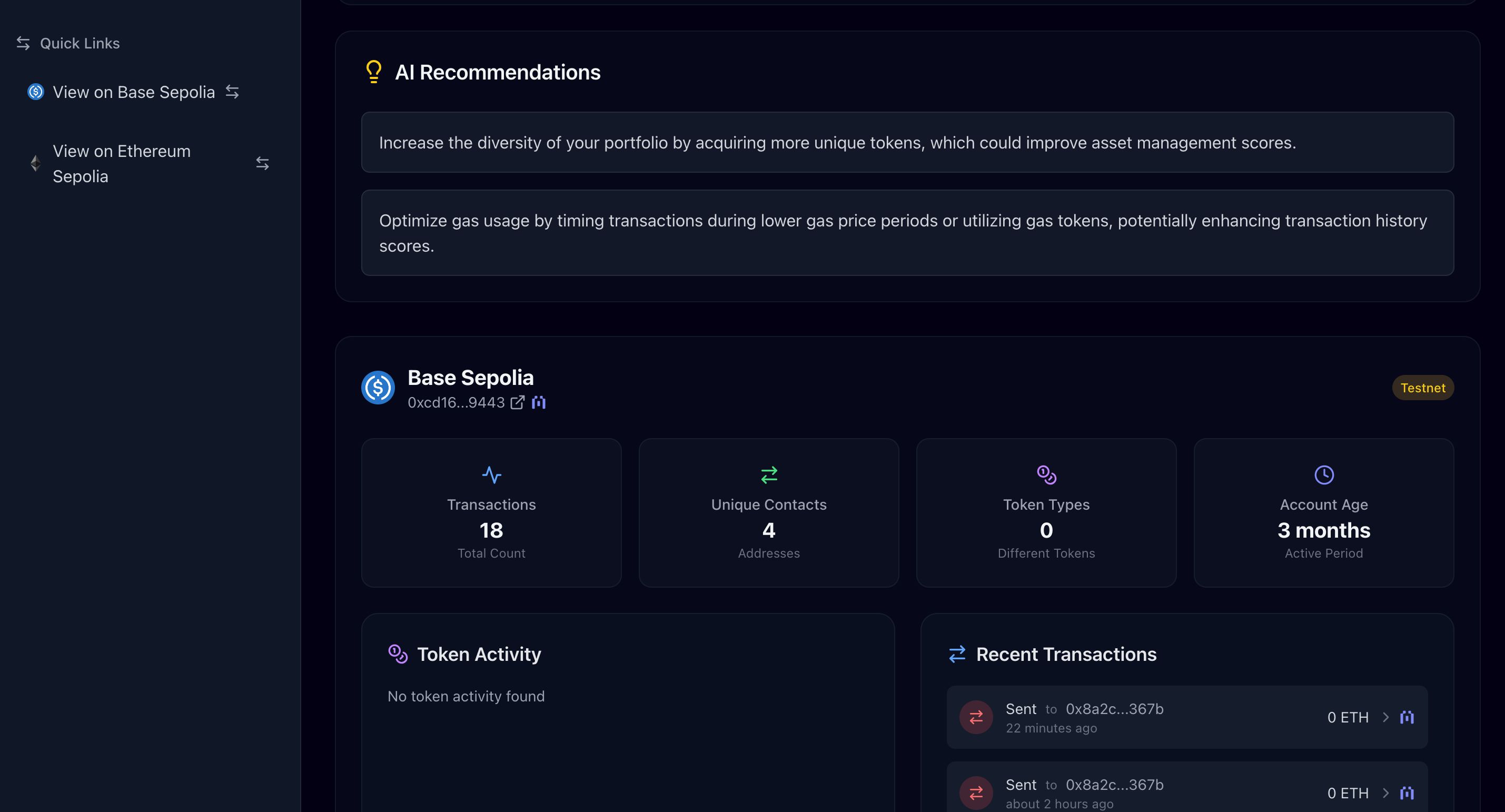Click the Ethereum diamond icon in sidebar
This screenshot has height=812, width=1505.
click(36, 164)
